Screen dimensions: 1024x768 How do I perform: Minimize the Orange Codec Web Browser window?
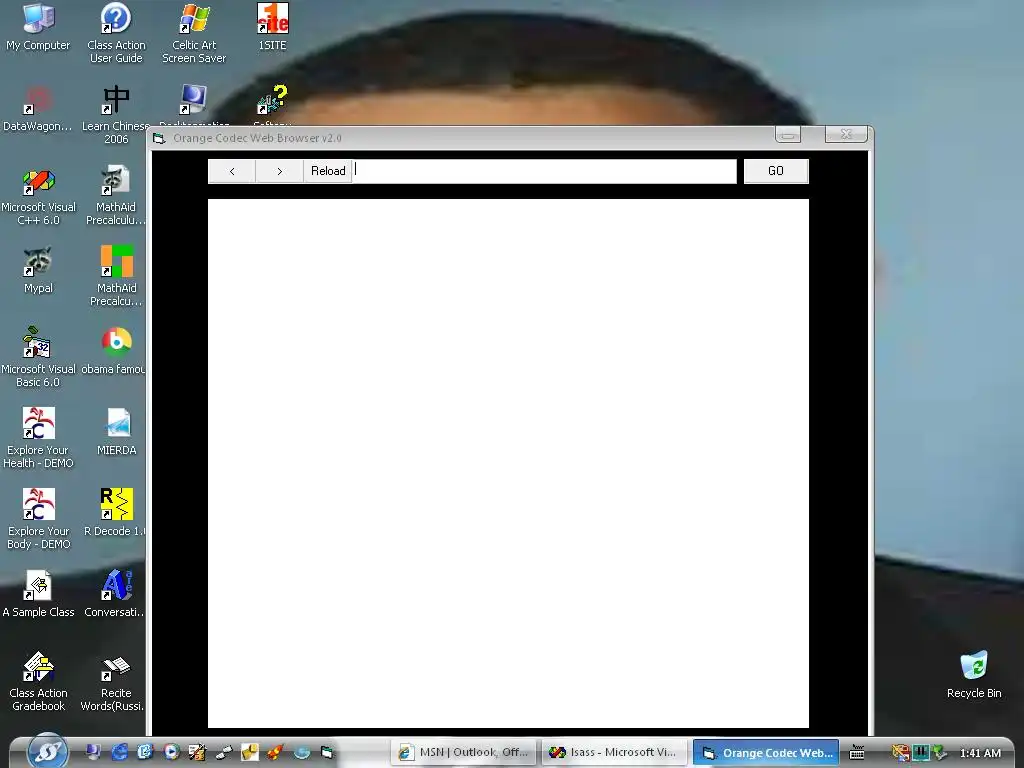click(x=788, y=135)
